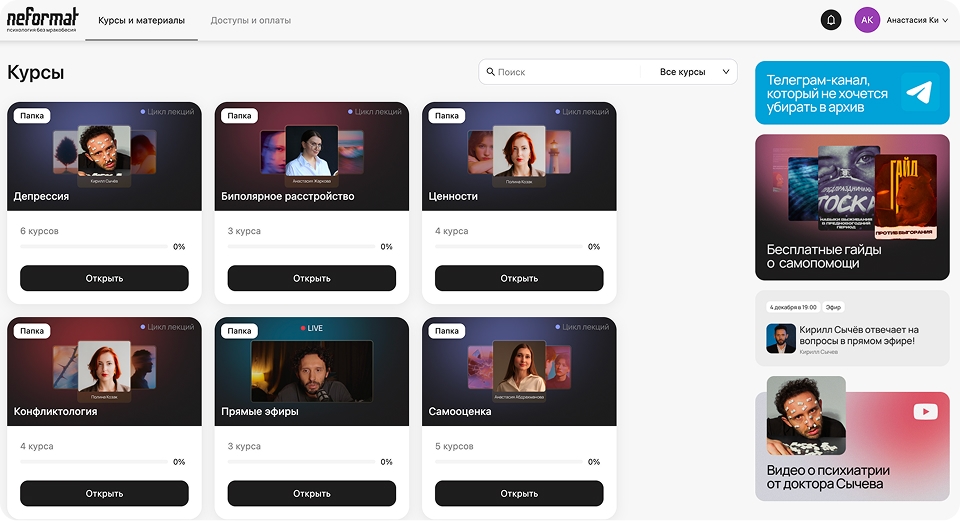Click the AK profile avatar

point(867,20)
